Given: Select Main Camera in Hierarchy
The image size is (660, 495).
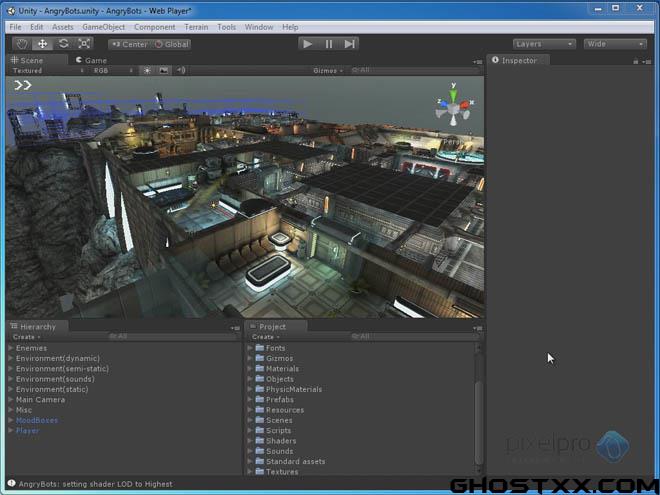Looking at the screenshot, I should point(40,399).
